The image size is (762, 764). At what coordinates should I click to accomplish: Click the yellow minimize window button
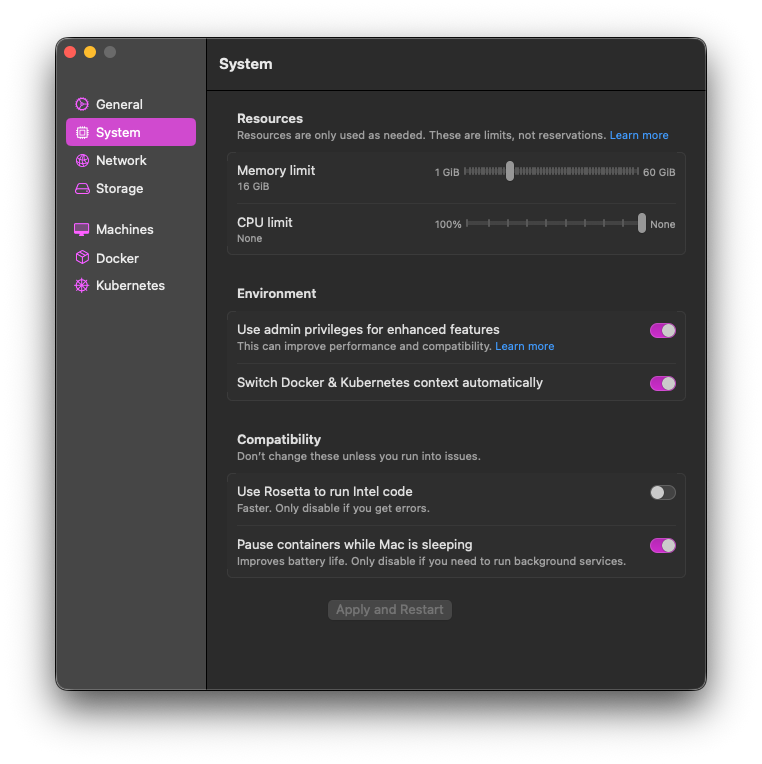(x=90, y=52)
